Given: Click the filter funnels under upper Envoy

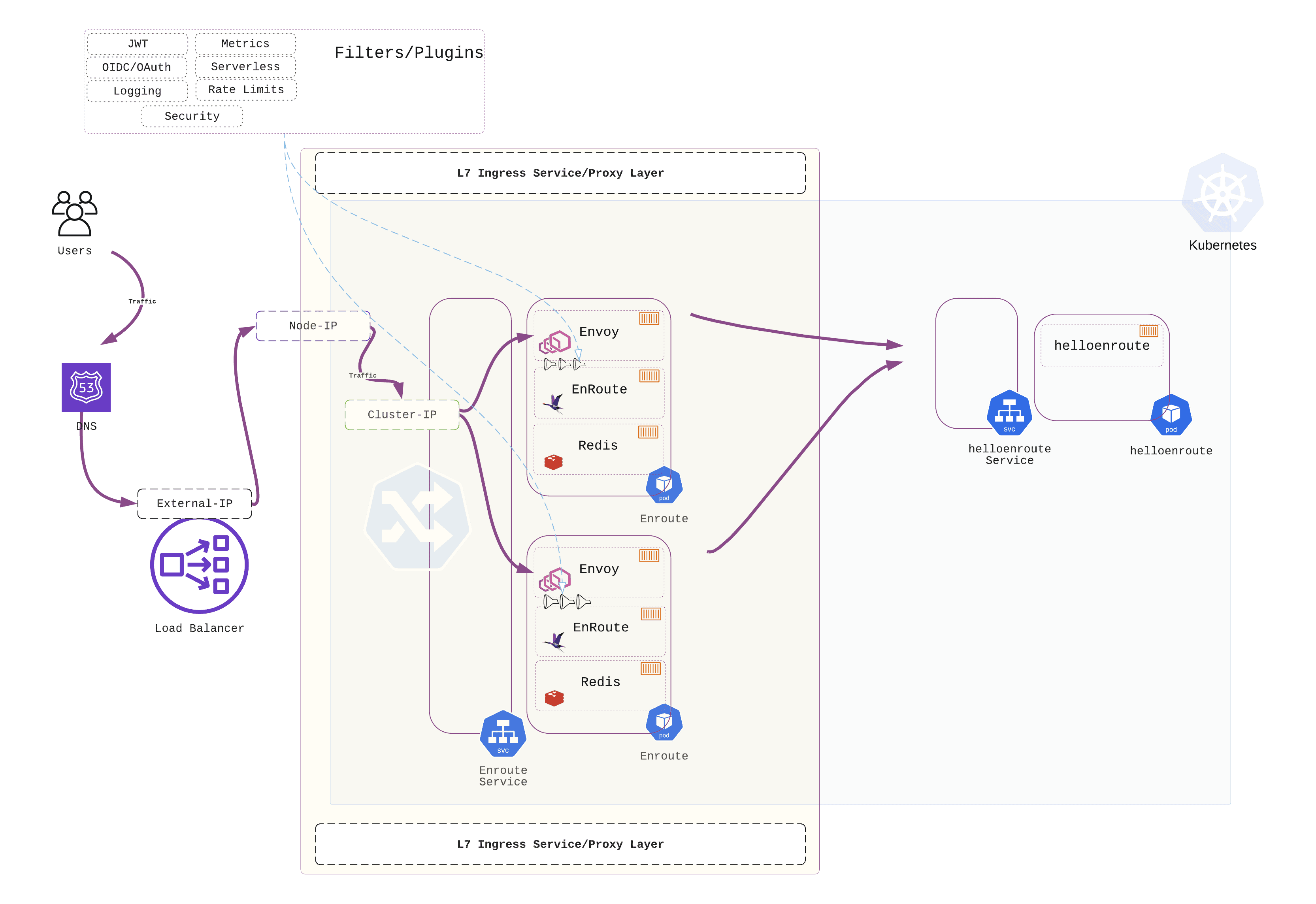Looking at the screenshot, I should [564, 364].
